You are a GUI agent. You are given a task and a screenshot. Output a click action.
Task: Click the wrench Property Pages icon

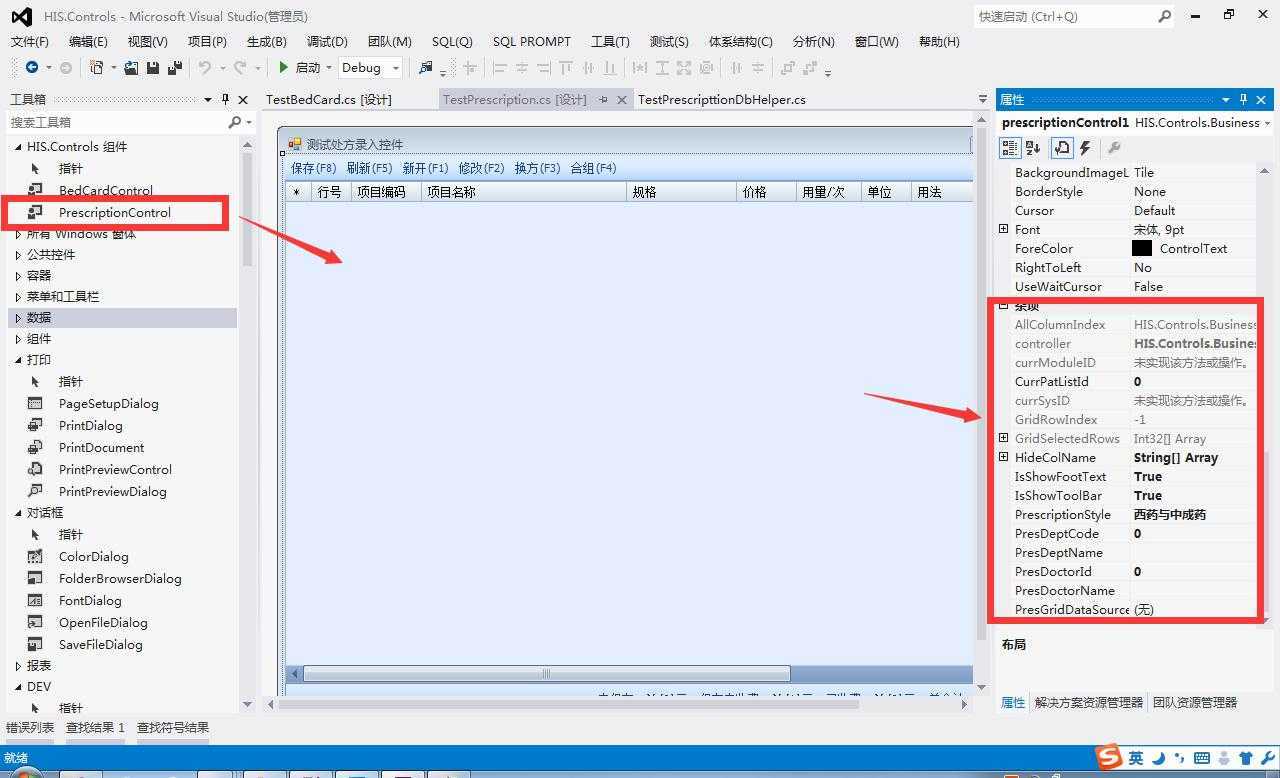(x=1114, y=148)
